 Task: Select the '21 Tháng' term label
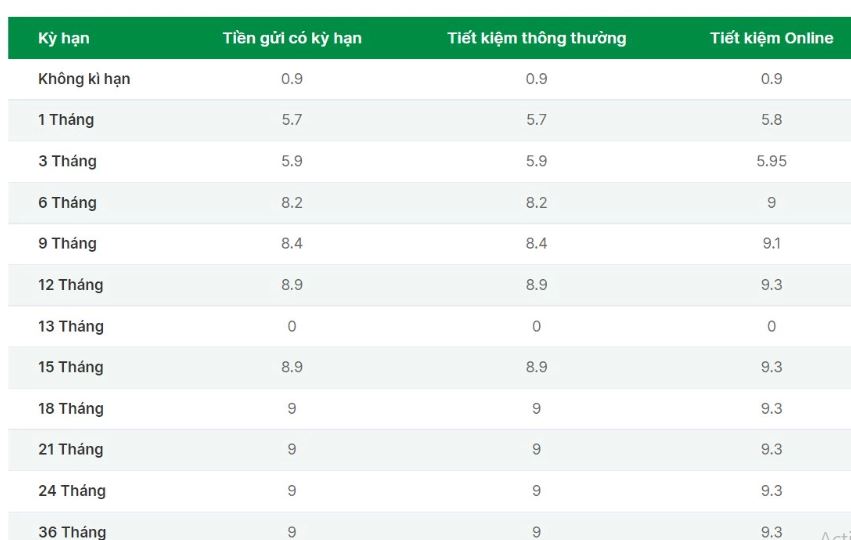71,449
